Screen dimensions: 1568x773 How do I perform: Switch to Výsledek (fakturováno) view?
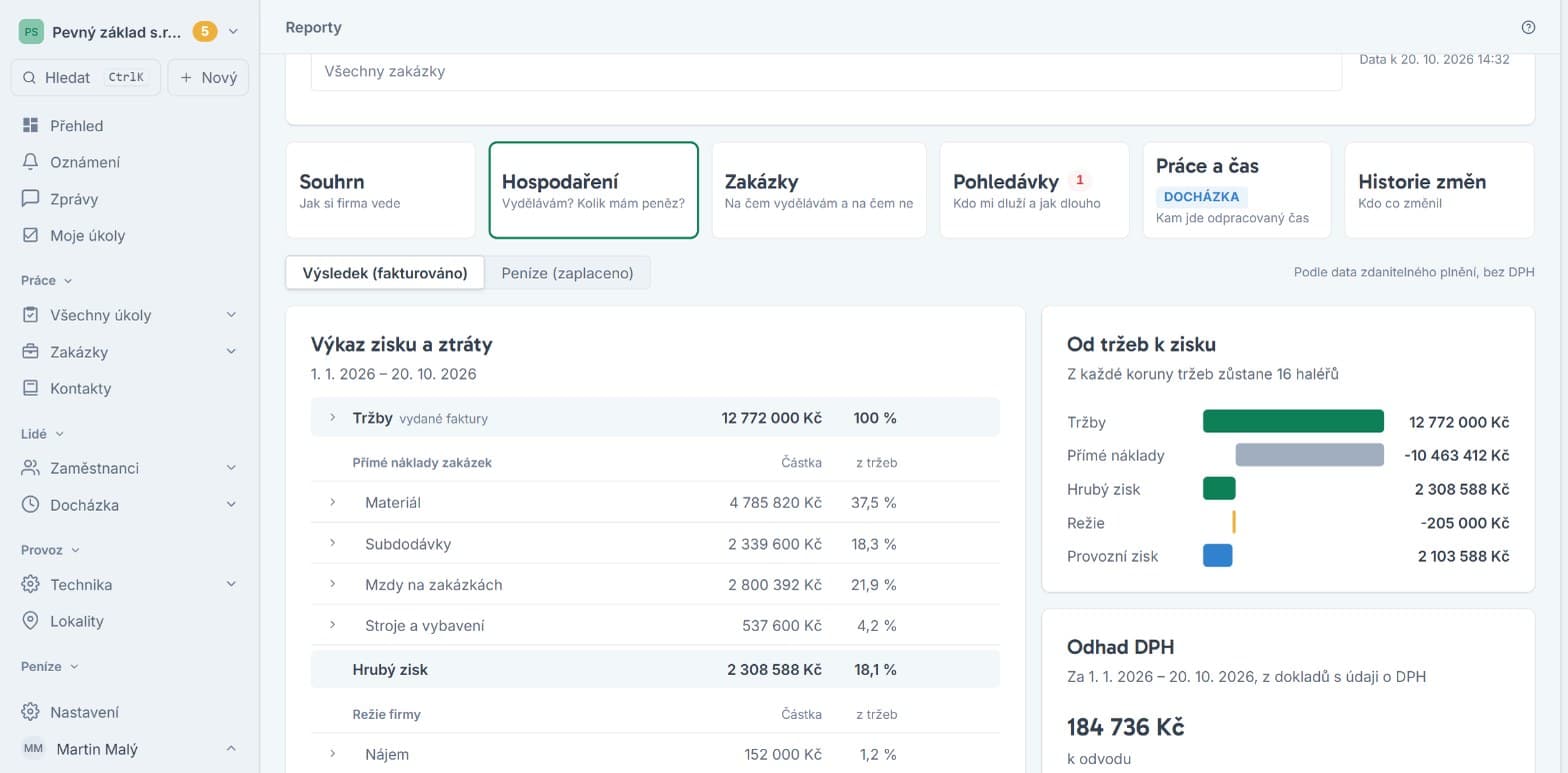click(385, 273)
